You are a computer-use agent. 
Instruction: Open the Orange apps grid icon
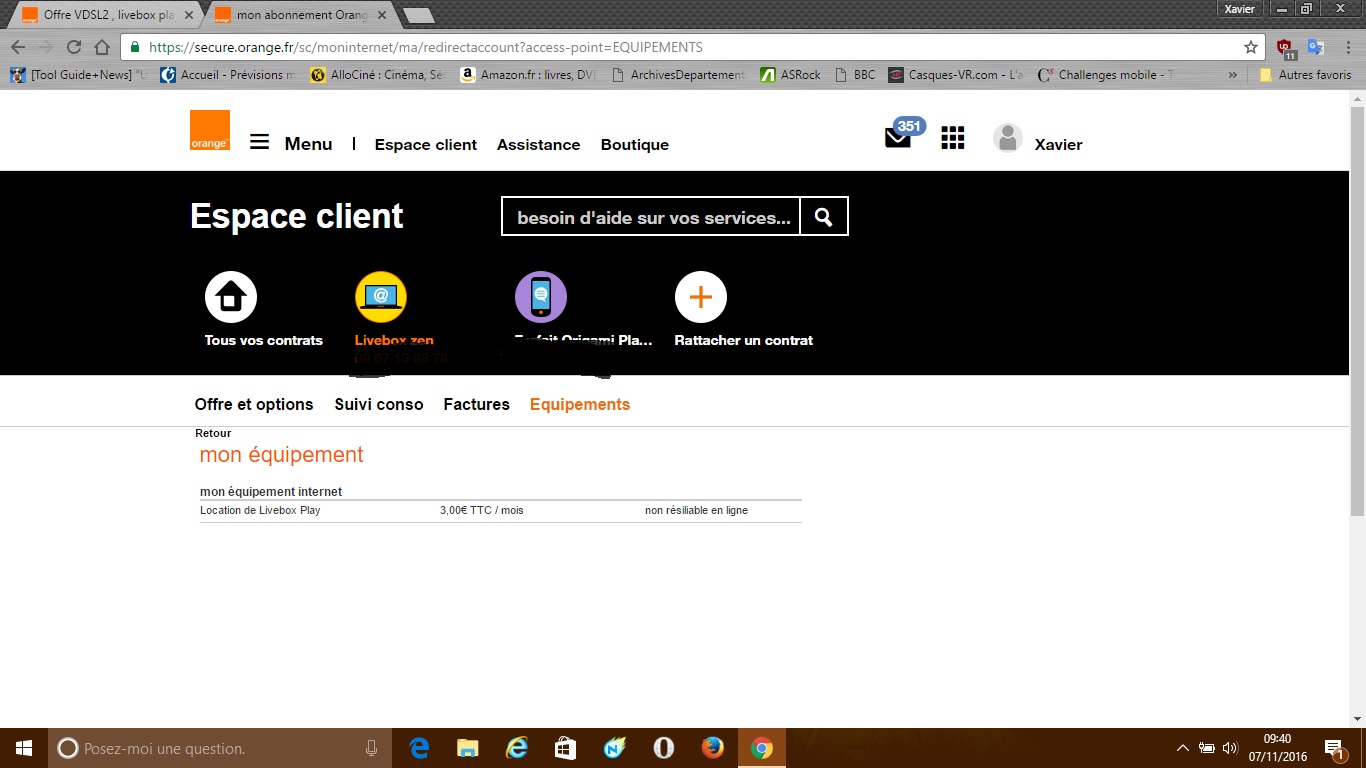952,138
